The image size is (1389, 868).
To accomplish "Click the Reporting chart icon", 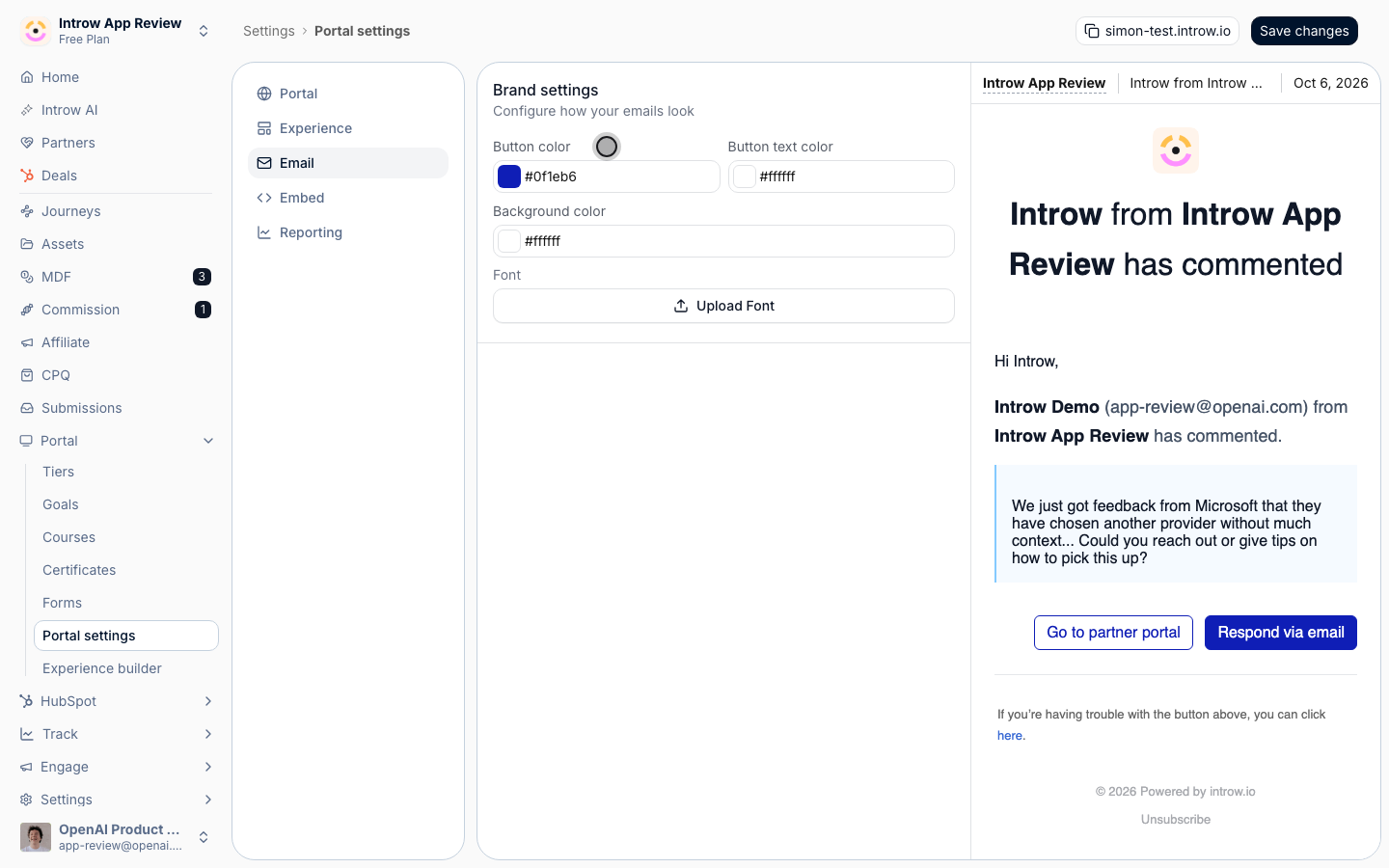I will click(x=264, y=232).
